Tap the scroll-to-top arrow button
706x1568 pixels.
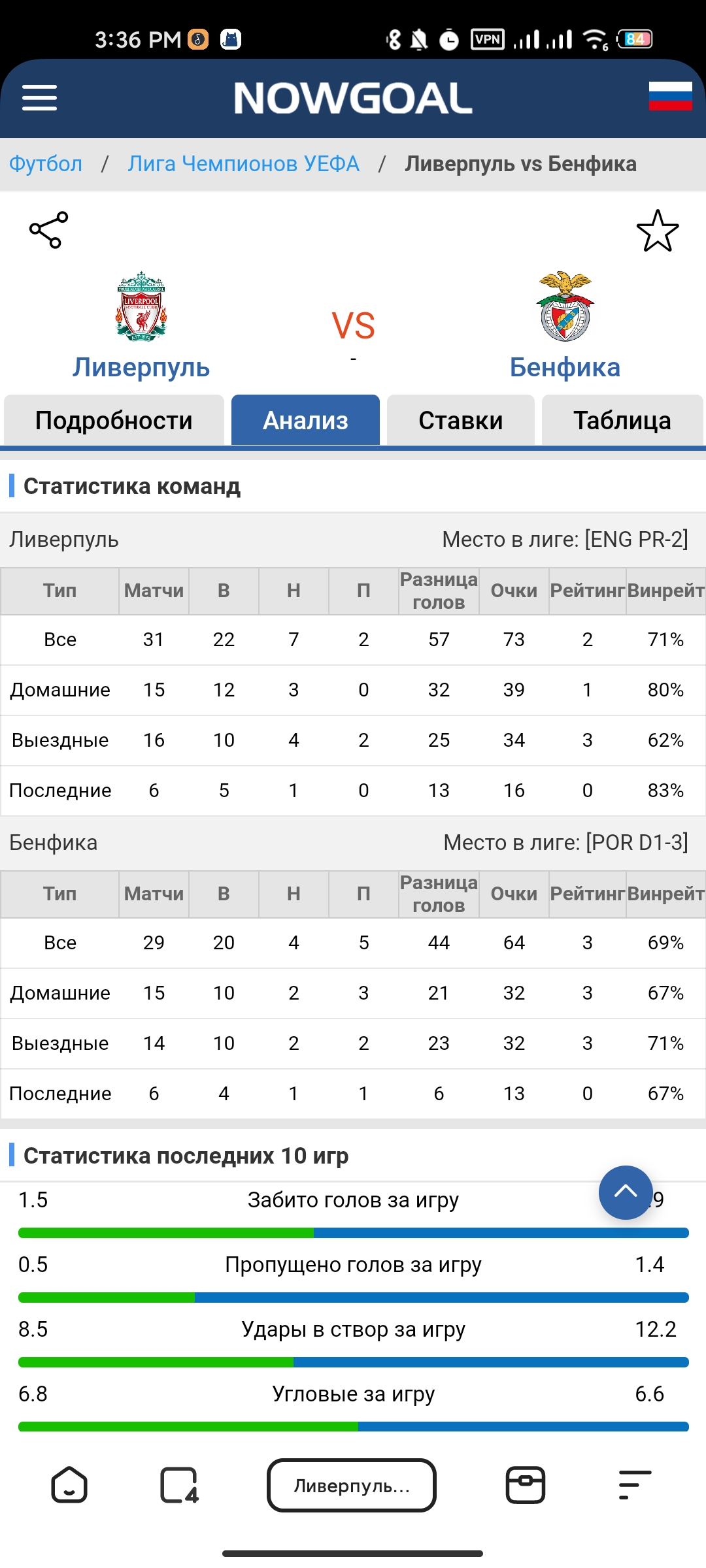[x=626, y=1192]
